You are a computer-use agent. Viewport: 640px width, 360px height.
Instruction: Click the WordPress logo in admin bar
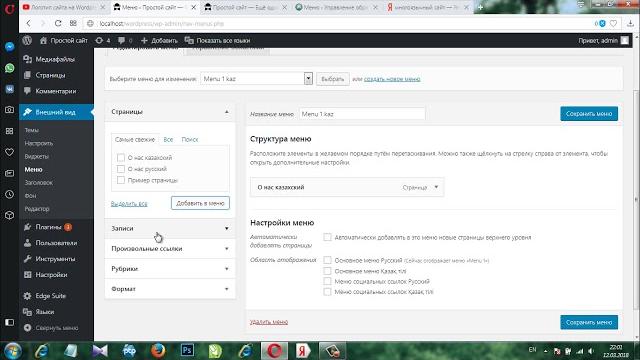pos(27,40)
